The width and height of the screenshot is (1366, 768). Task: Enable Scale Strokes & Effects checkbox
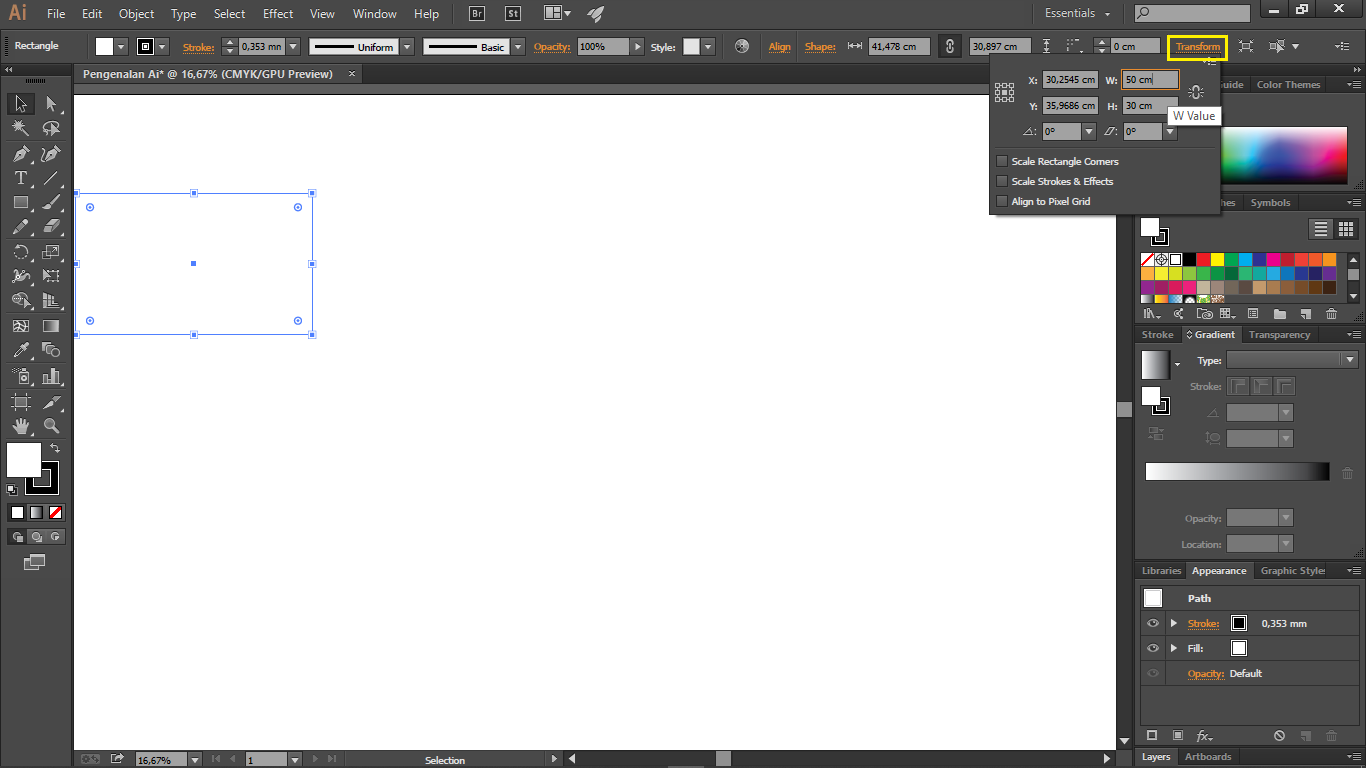[x=1002, y=181]
